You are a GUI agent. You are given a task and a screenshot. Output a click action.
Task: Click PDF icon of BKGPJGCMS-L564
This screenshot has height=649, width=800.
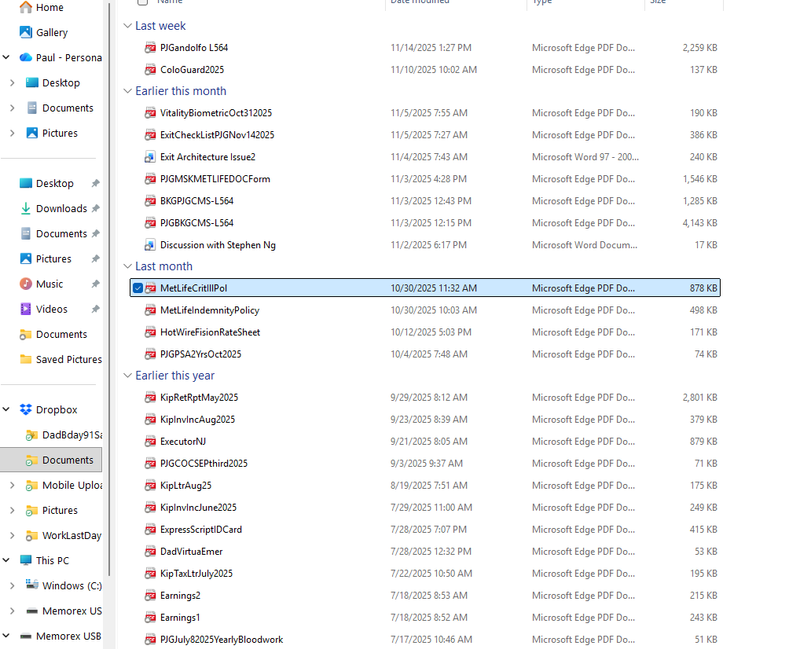(150, 201)
